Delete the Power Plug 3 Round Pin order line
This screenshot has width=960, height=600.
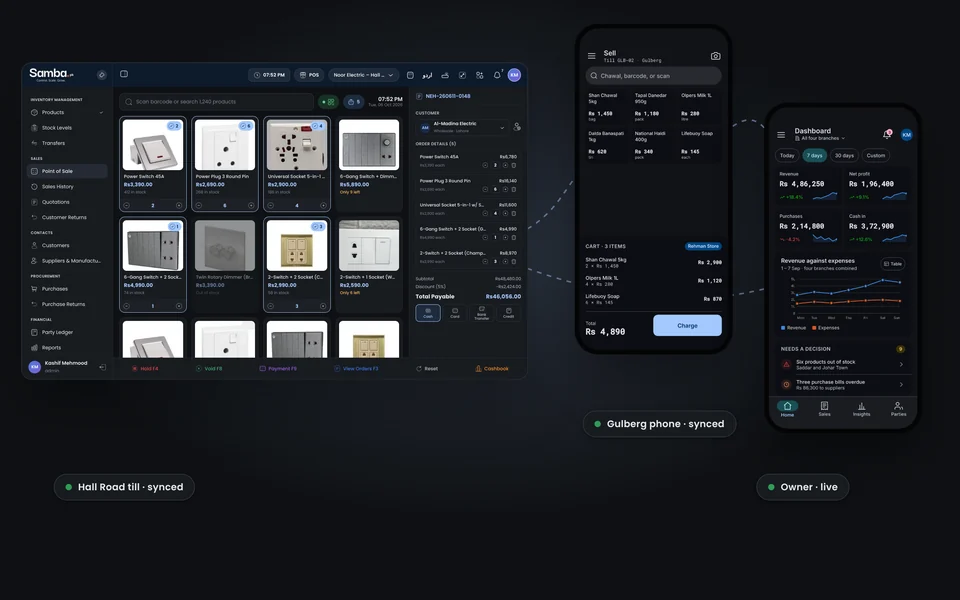pyautogui.click(x=514, y=189)
